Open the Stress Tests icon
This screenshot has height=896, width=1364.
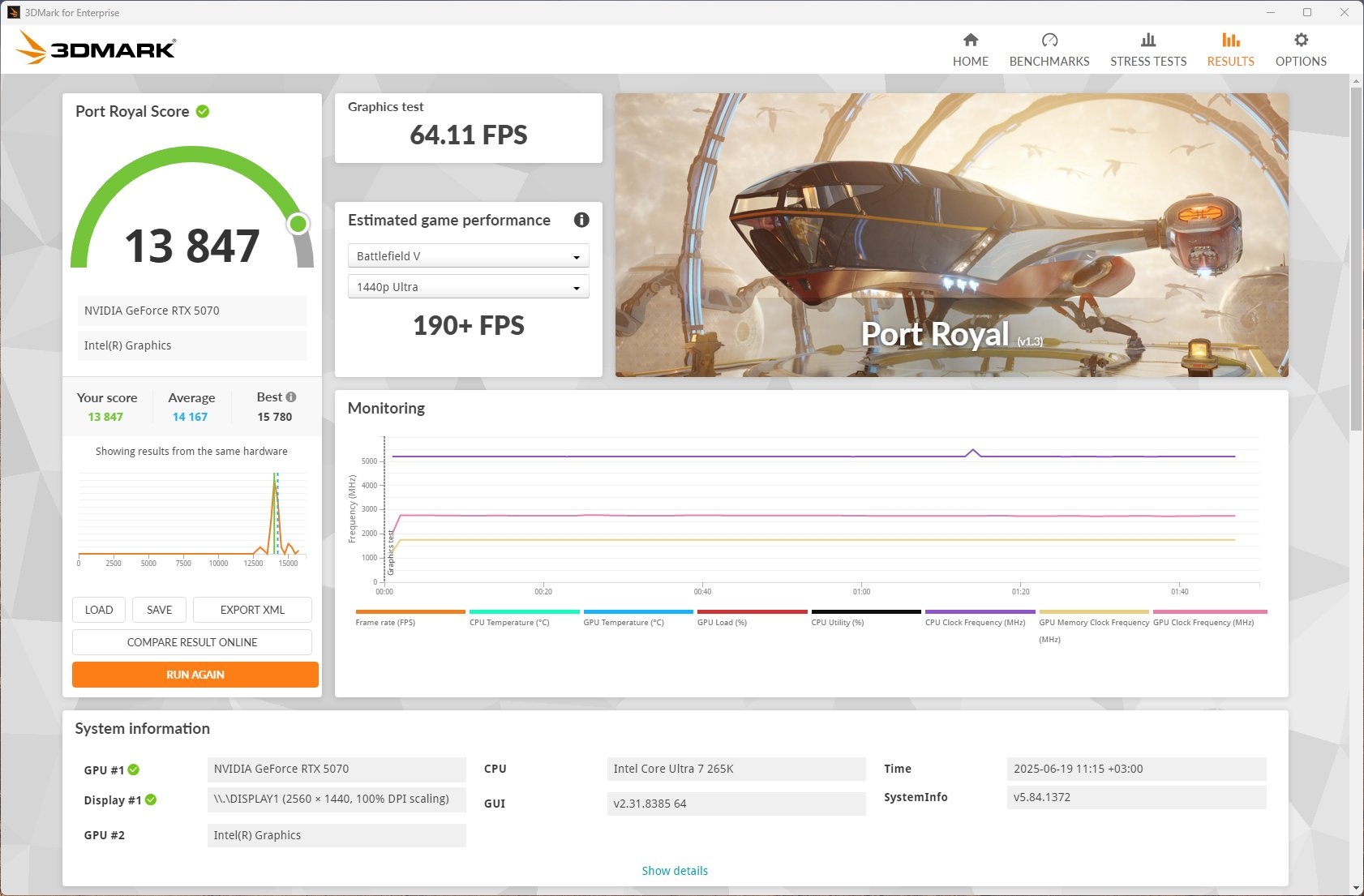(1147, 40)
